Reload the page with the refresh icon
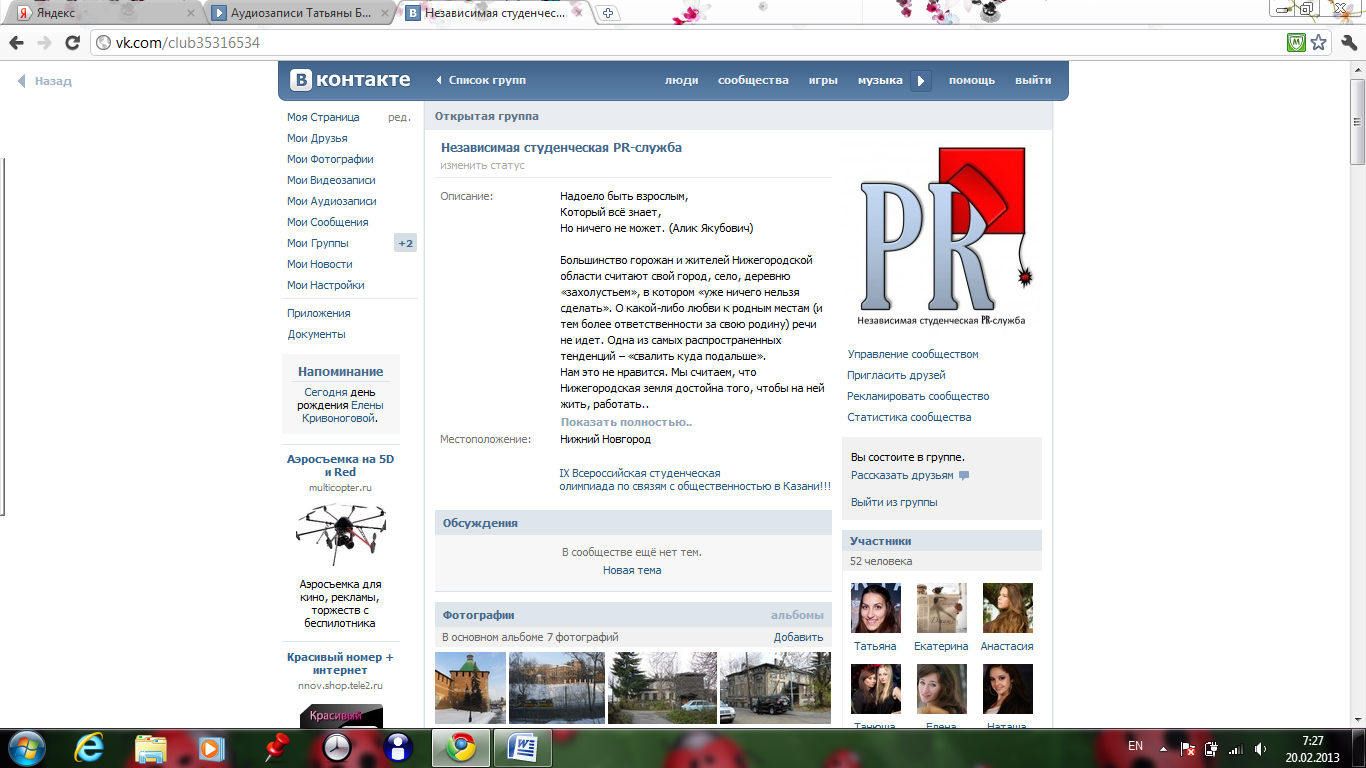Image resolution: width=1366 pixels, height=768 pixels. coord(72,43)
